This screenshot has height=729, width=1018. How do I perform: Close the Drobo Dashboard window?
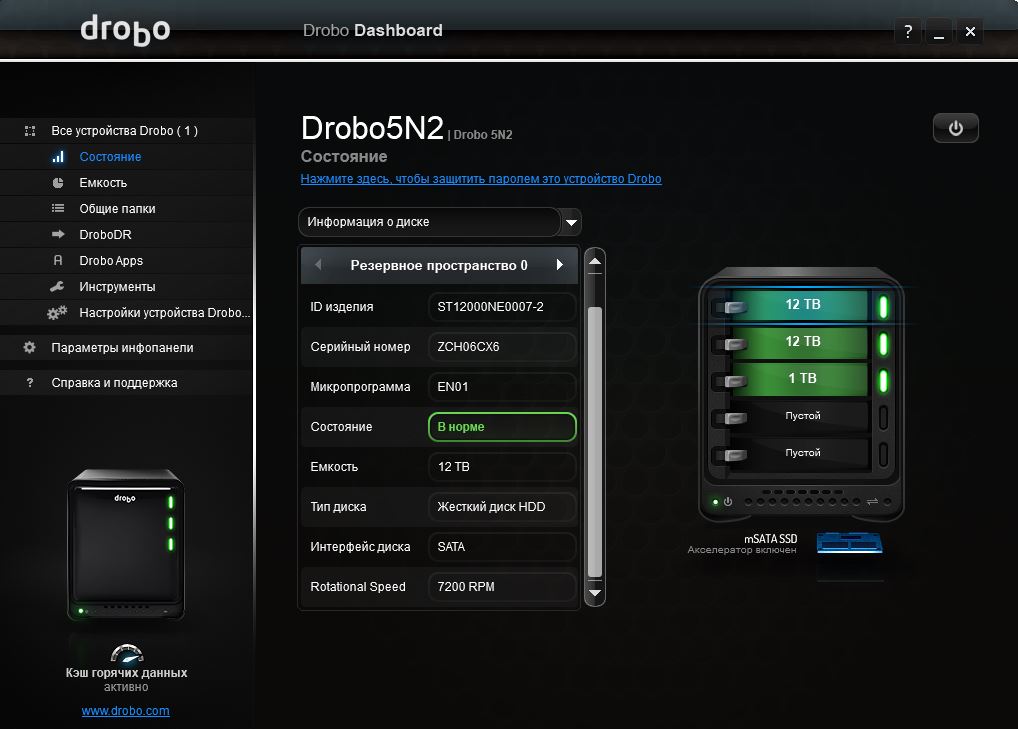tap(970, 31)
